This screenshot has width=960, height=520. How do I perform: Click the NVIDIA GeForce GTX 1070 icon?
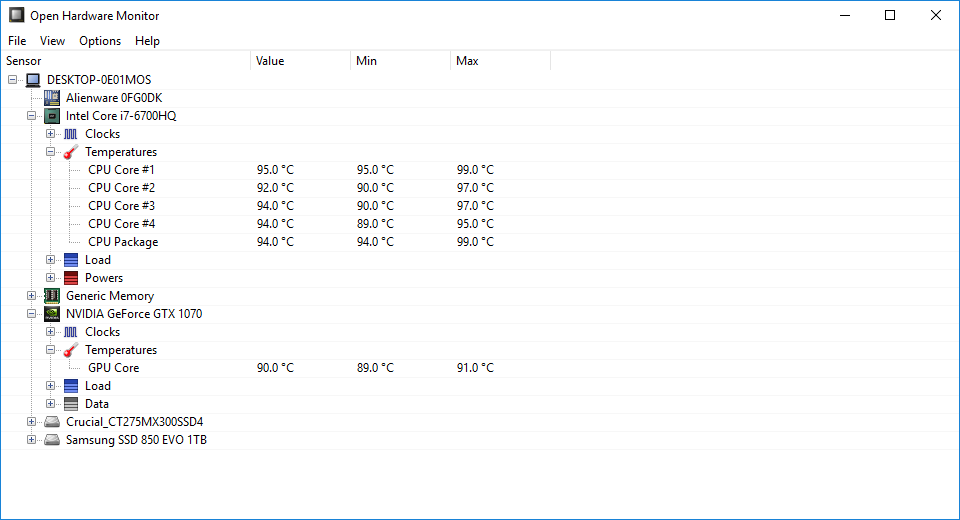tap(52, 314)
